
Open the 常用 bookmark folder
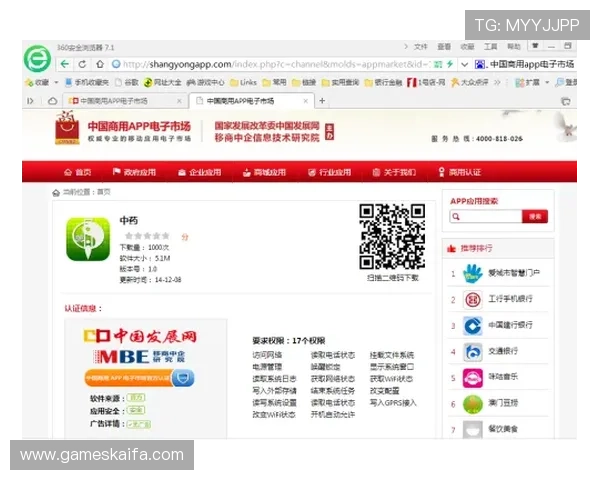274,82
